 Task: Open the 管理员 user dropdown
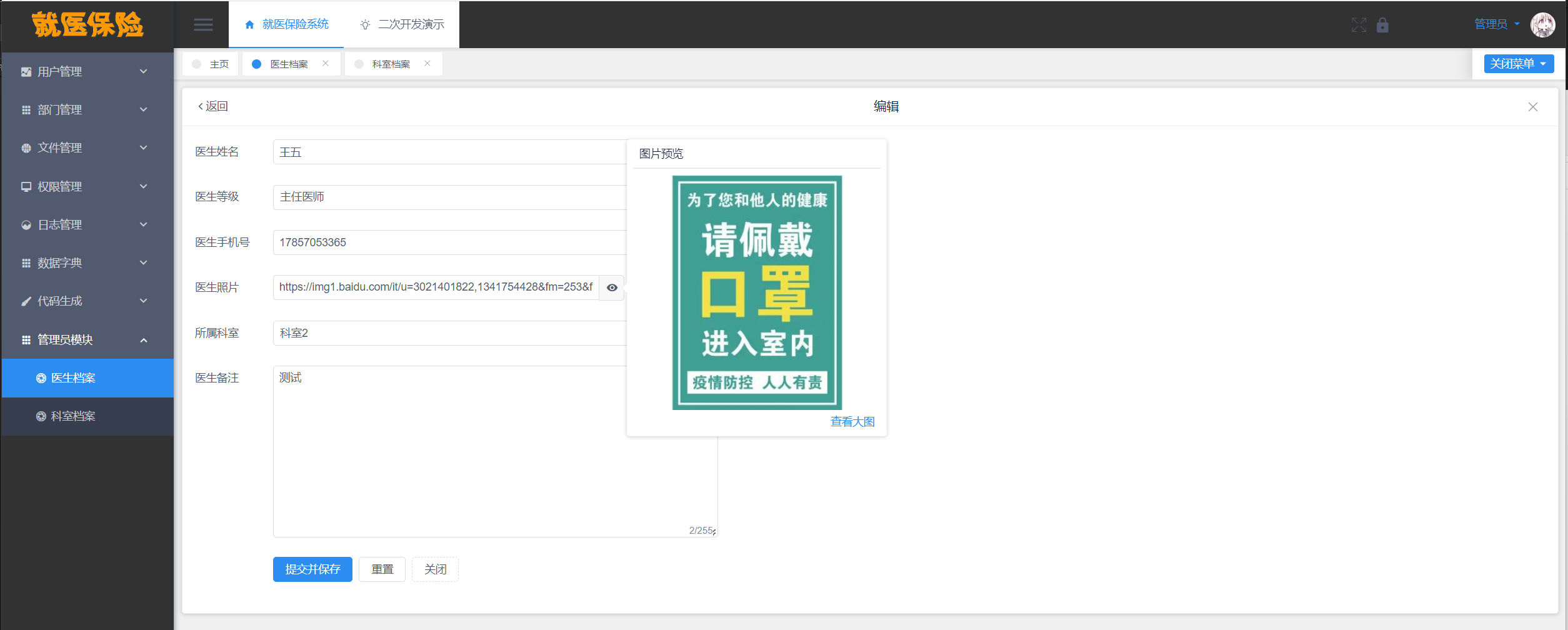click(x=1497, y=24)
